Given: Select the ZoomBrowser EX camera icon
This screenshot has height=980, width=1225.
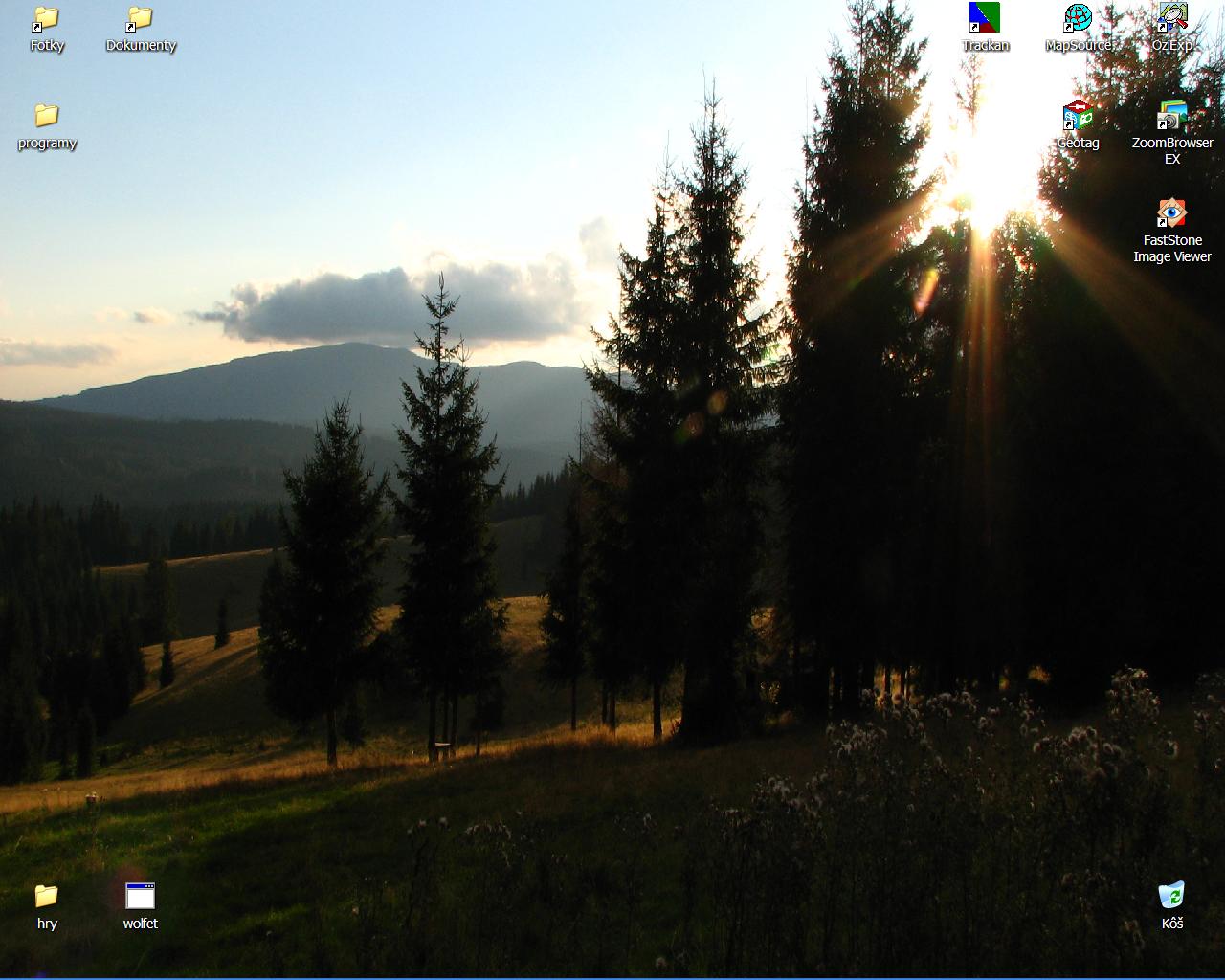Looking at the screenshot, I should [1171, 116].
